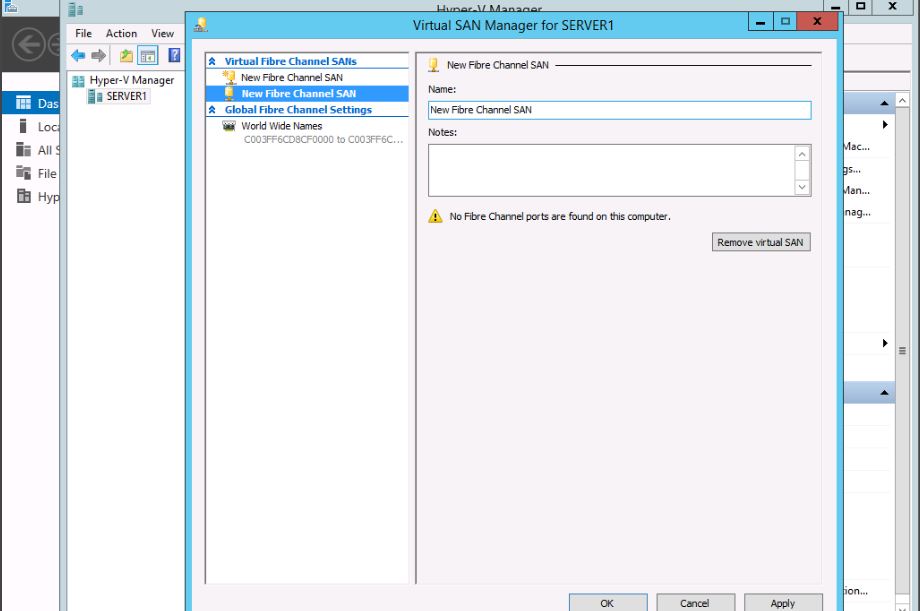Collapse the top Actions pane section arrow
Screen dimensions: 920x611
click(884, 103)
